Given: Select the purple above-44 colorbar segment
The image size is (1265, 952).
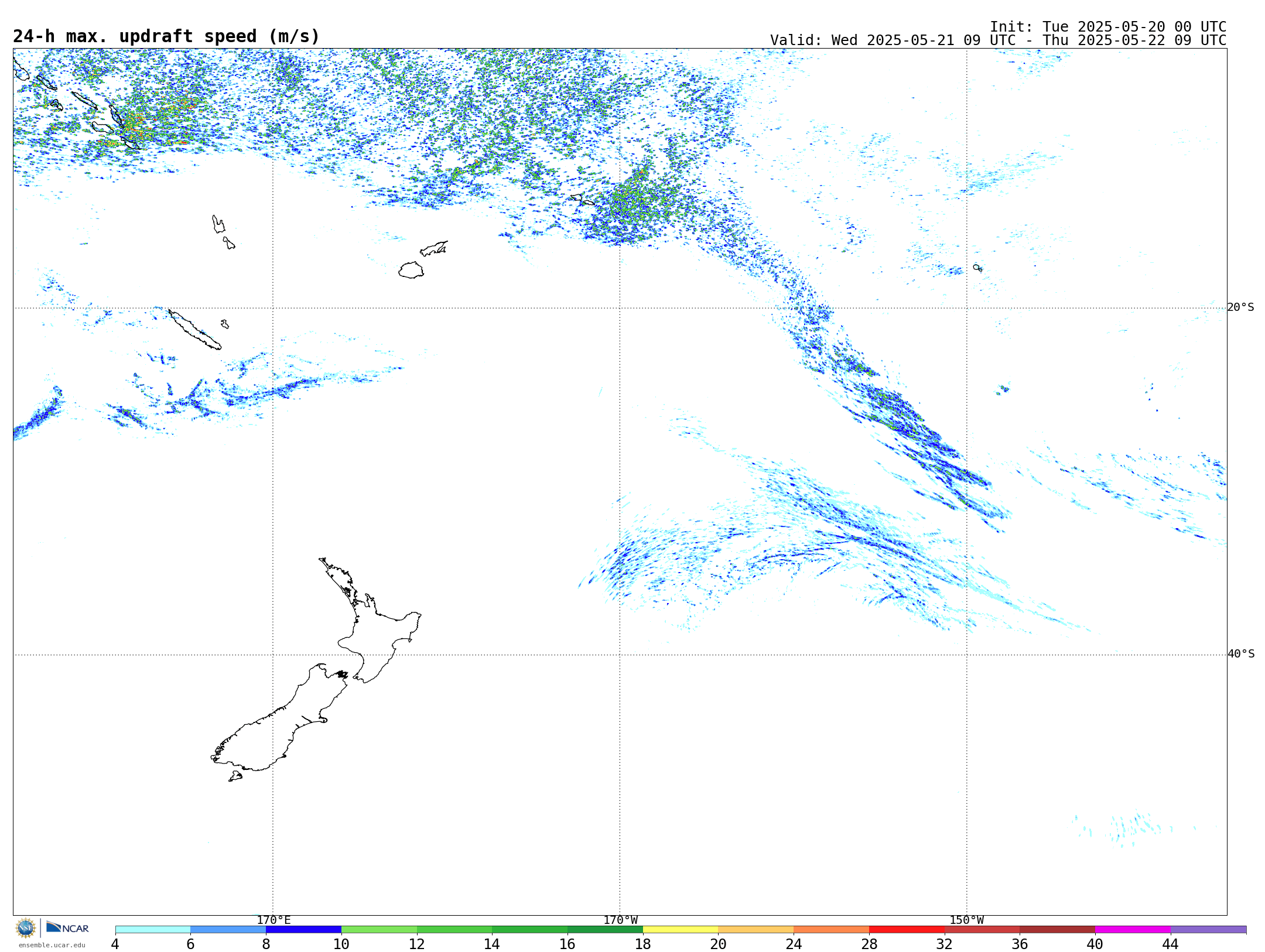Looking at the screenshot, I should 1209,930.
